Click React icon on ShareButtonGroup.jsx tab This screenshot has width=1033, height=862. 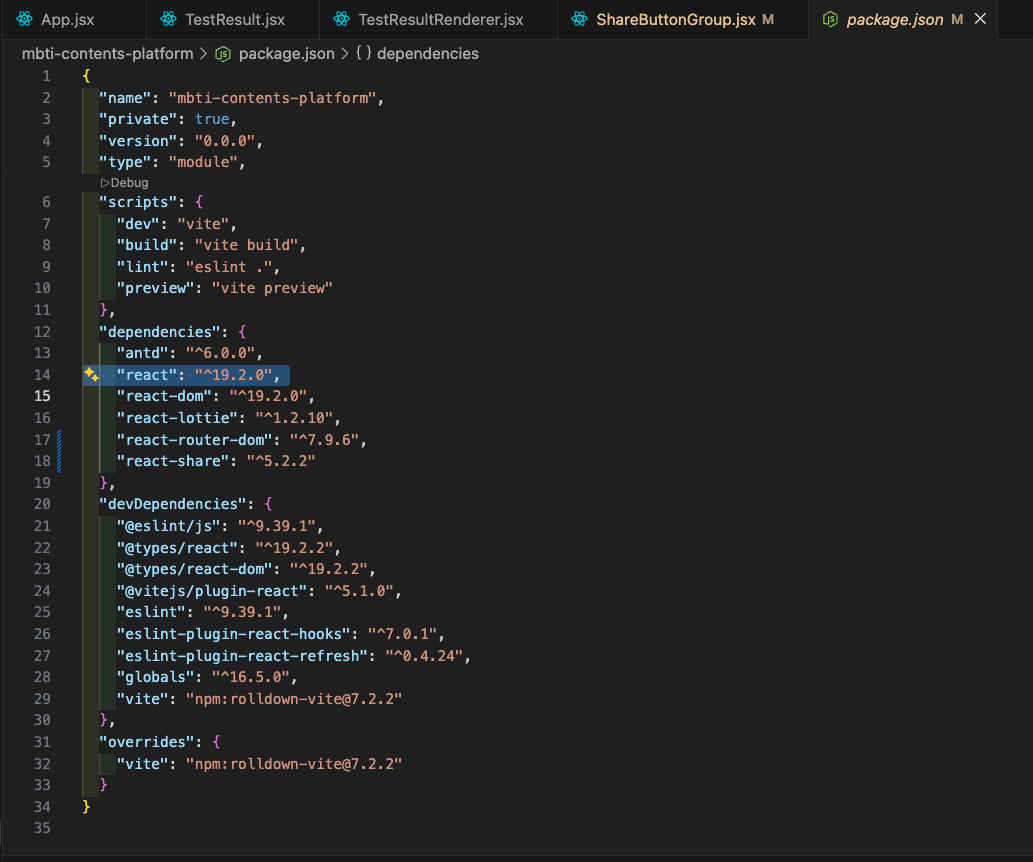[x=579, y=19]
